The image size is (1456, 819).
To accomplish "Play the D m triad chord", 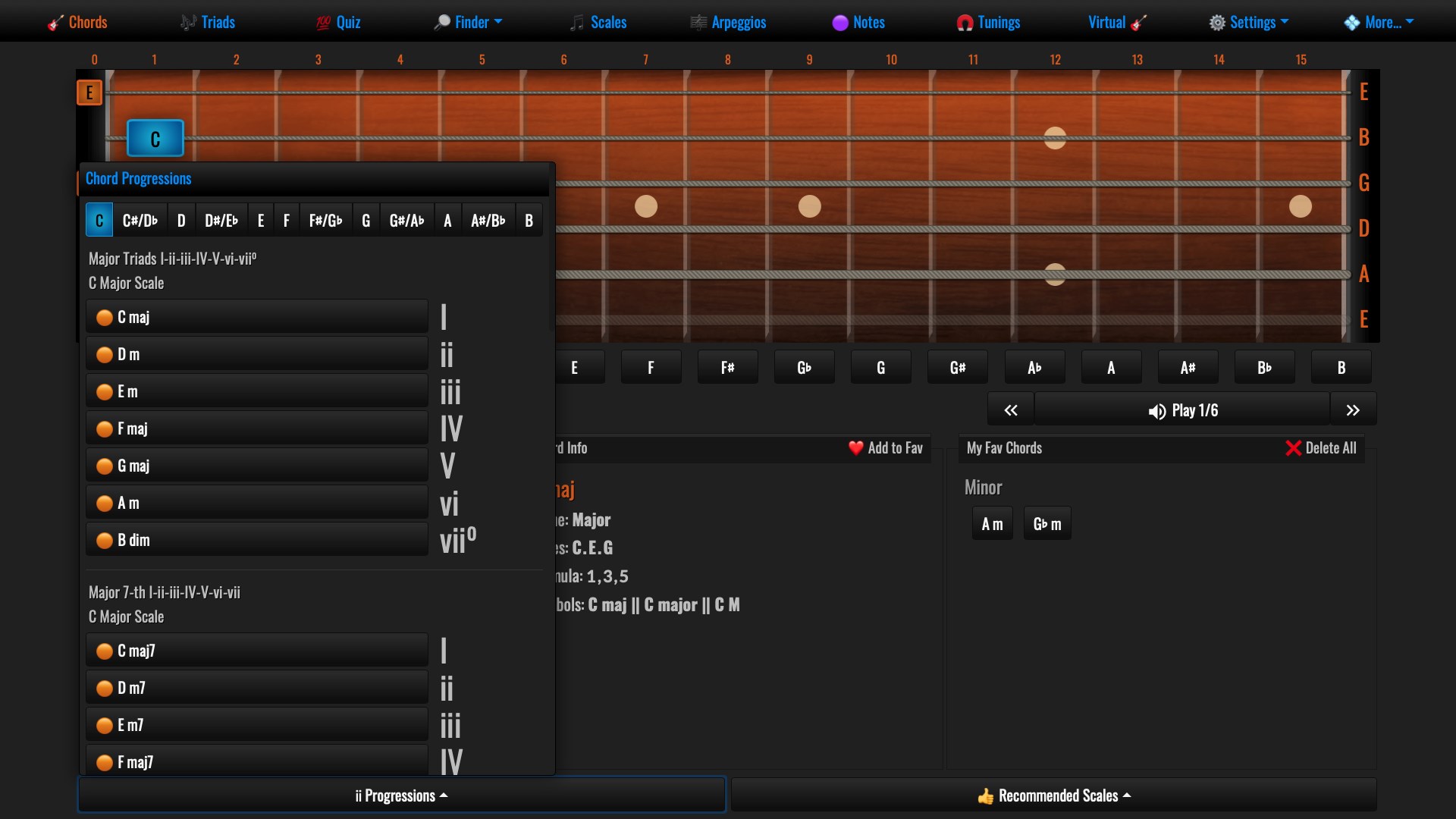I will tap(257, 354).
